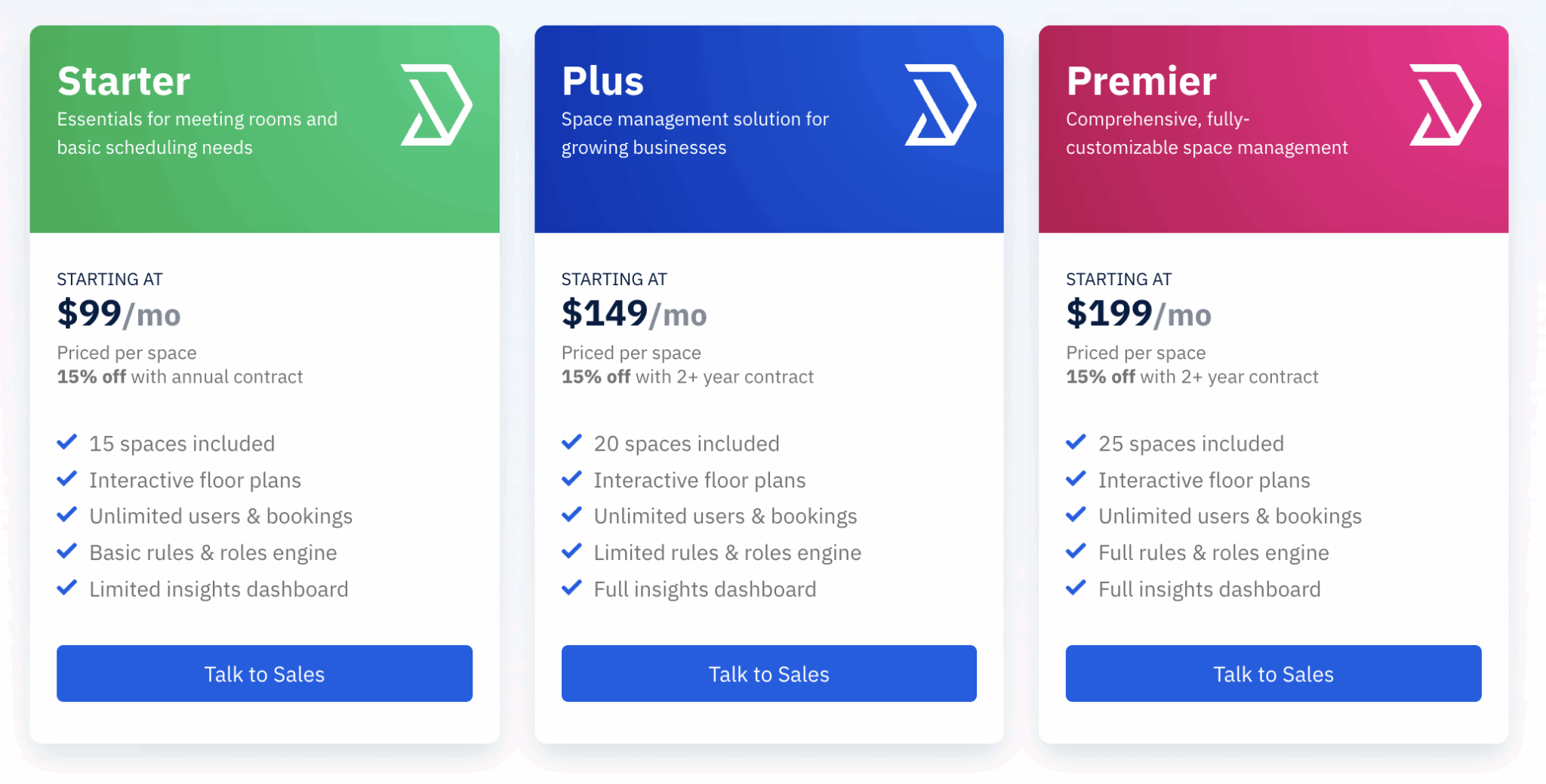This screenshot has height=784, width=1546.
Task: Click the brand logo icon on the Starter card
Action: click(x=436, y=106)
